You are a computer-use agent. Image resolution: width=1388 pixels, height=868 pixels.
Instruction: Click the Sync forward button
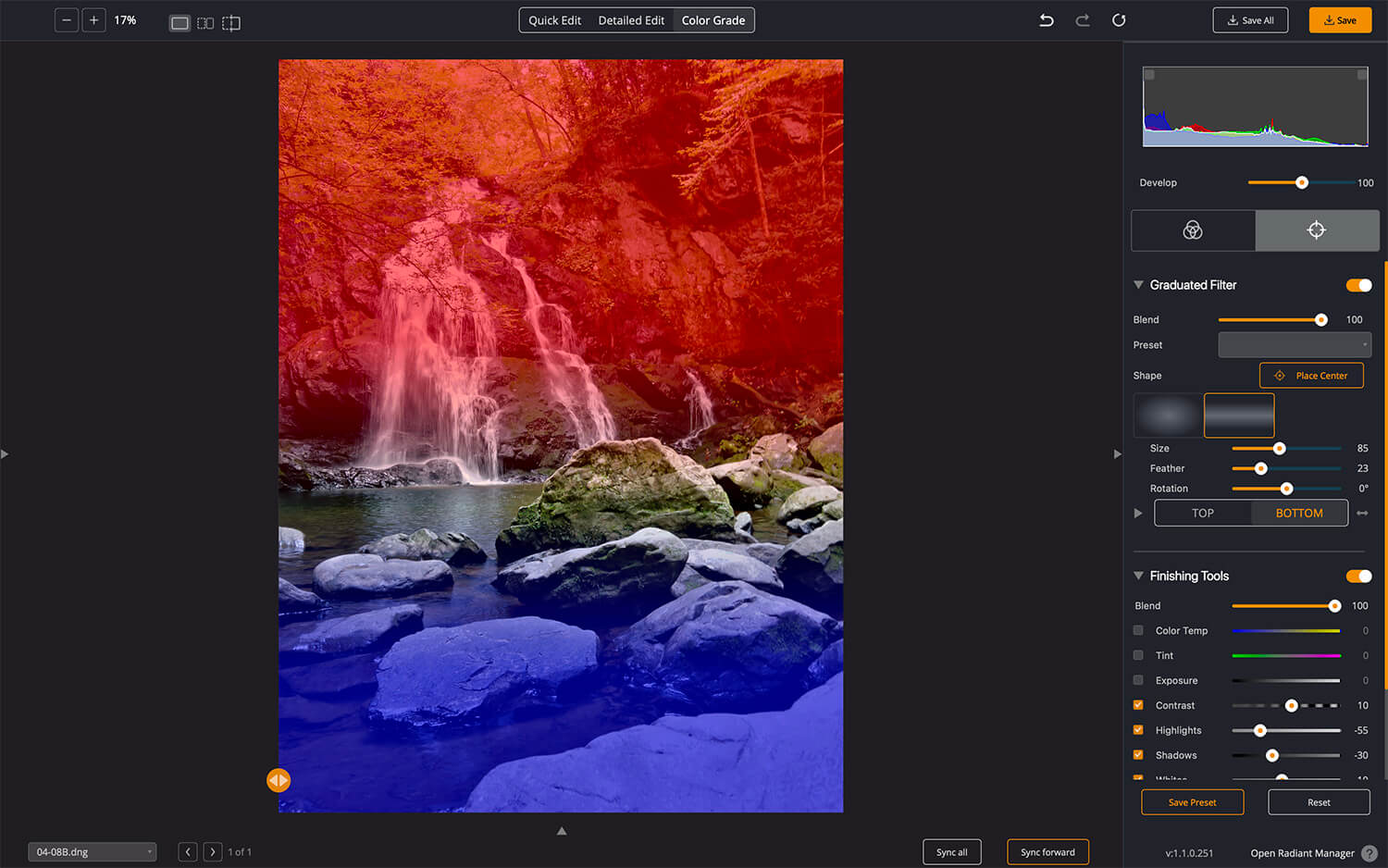click(x=1047, y=852)
